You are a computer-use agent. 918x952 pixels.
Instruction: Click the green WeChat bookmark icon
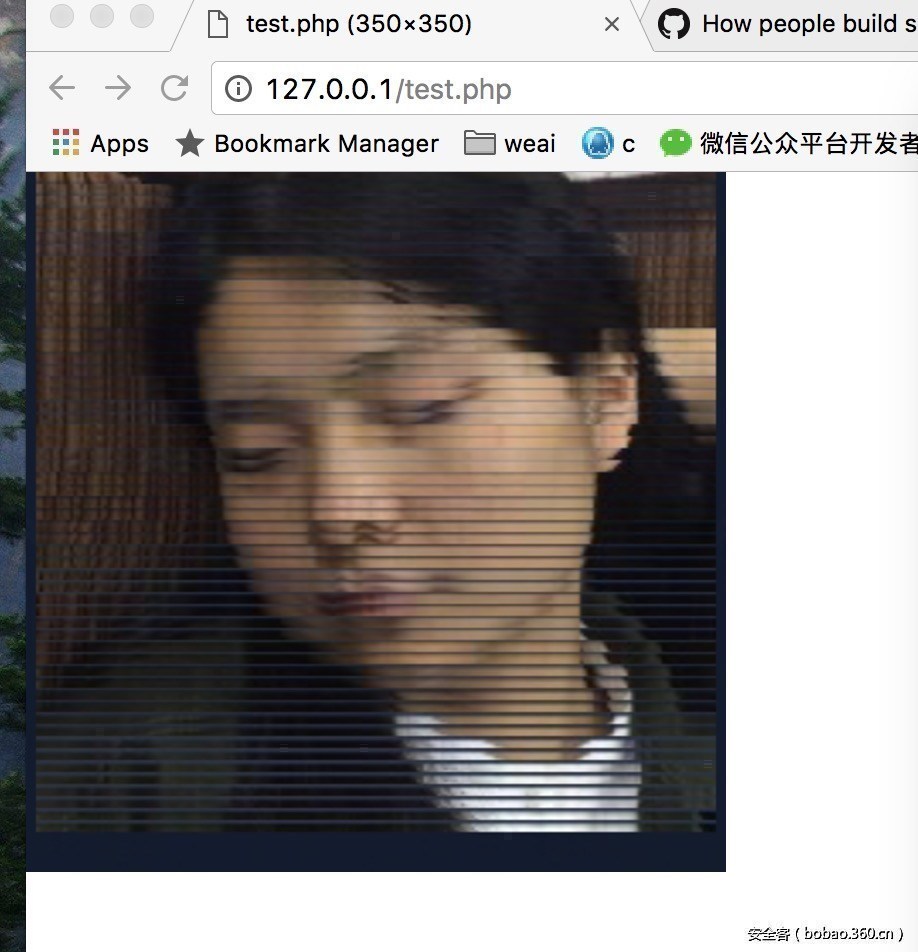tap(676, 143)
